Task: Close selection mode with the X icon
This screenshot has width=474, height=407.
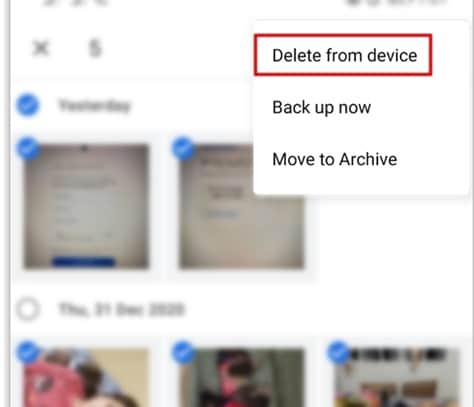Action: [x=41, y=48]
